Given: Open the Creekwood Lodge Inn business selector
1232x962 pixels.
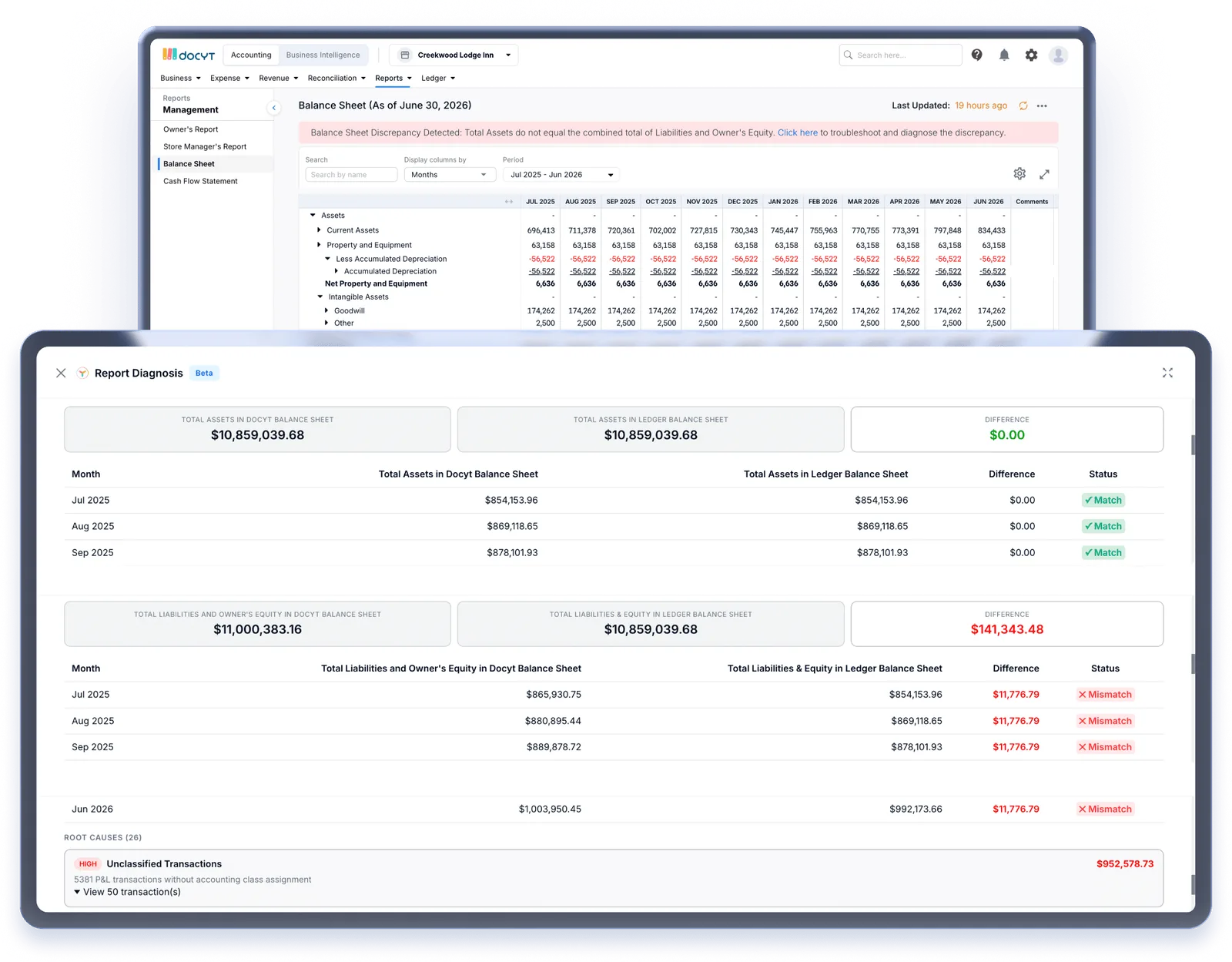Looking at the screenshot, I should tap(454, 55).
